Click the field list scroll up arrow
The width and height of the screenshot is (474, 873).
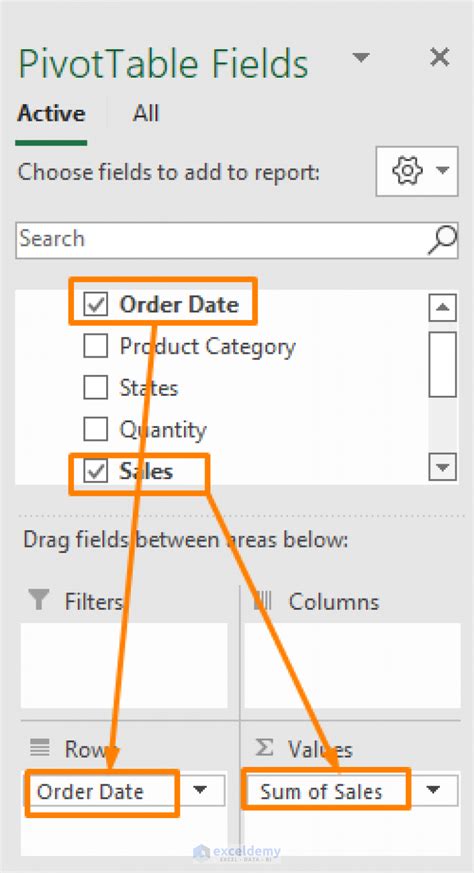point(443,307)
